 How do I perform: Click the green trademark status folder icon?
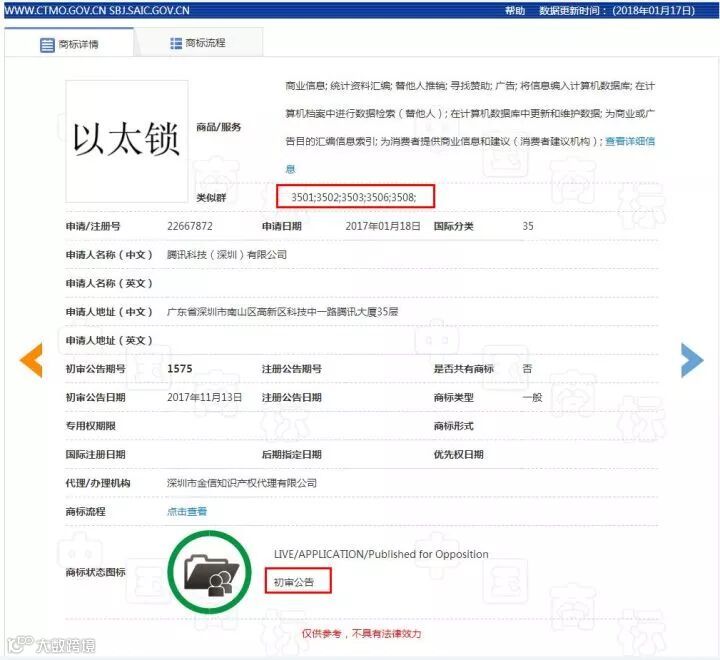210,572
